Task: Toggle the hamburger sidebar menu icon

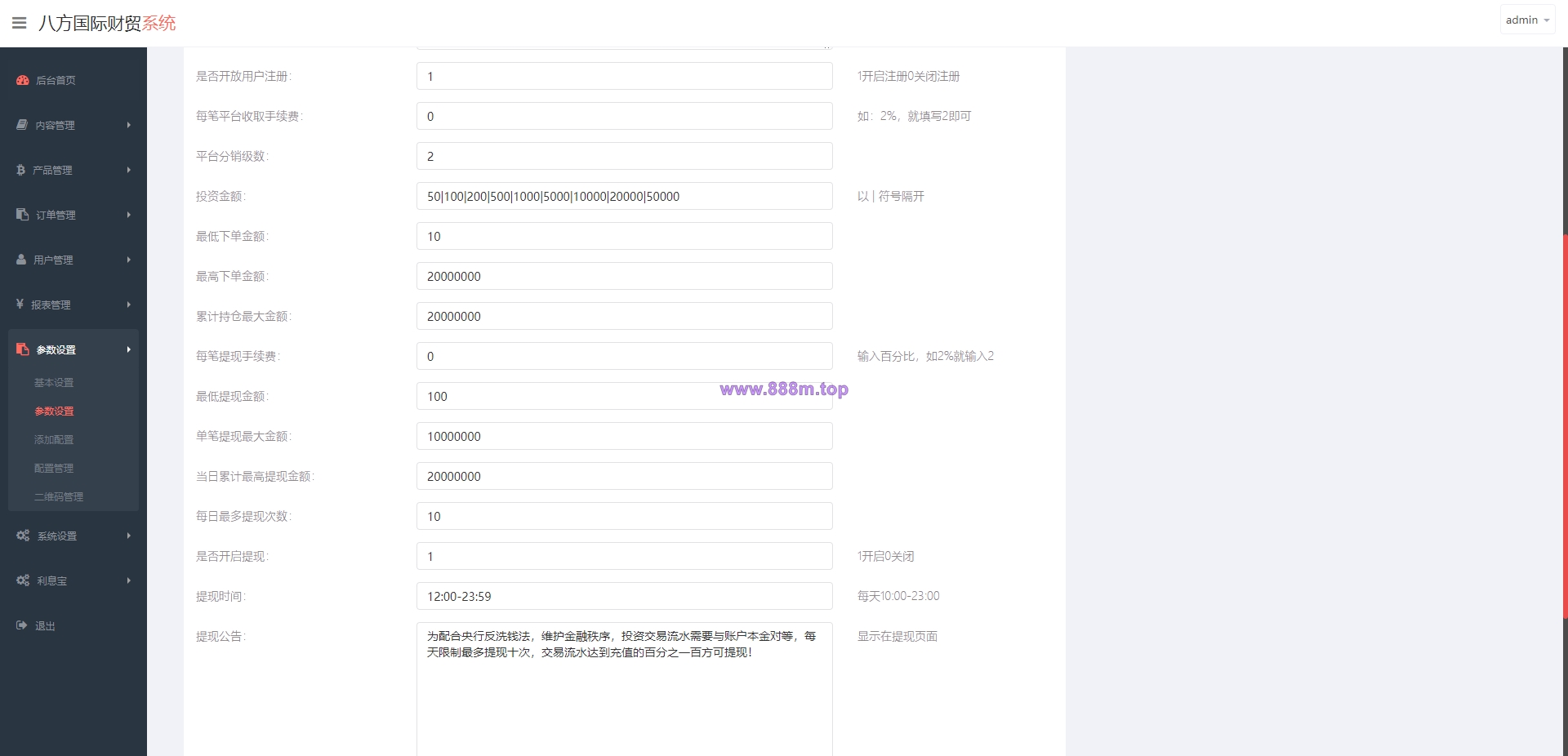Action: [20, 23]
